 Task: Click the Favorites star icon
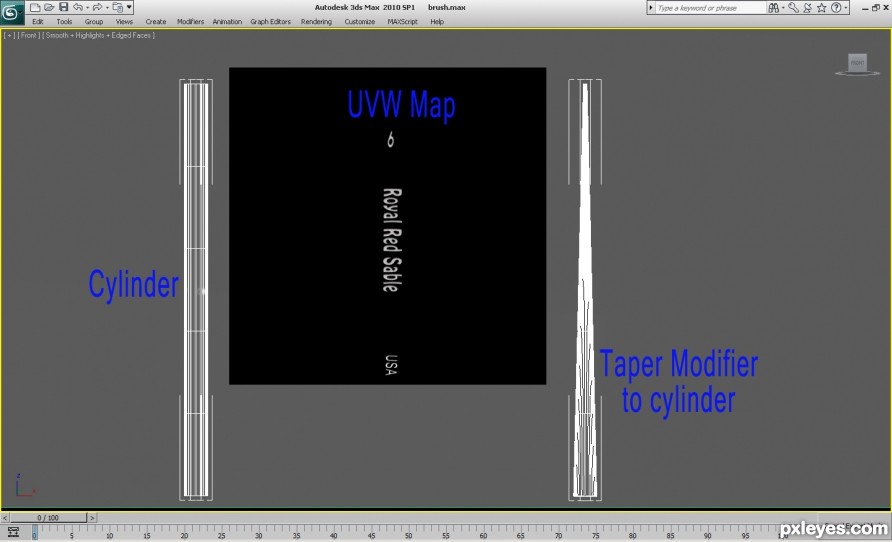pos(821,7)
